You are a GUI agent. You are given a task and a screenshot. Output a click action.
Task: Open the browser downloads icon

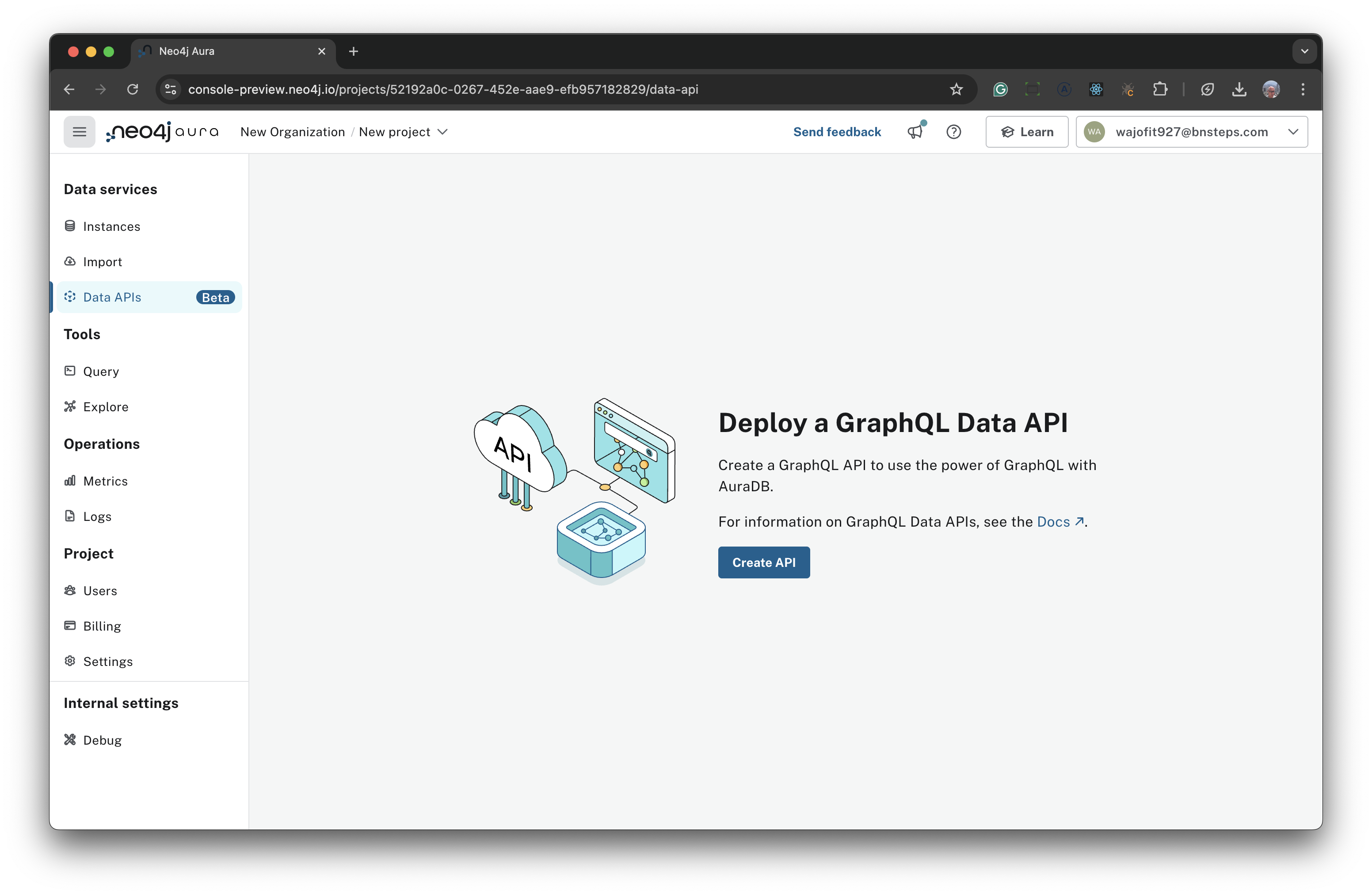pos(1239,89)
